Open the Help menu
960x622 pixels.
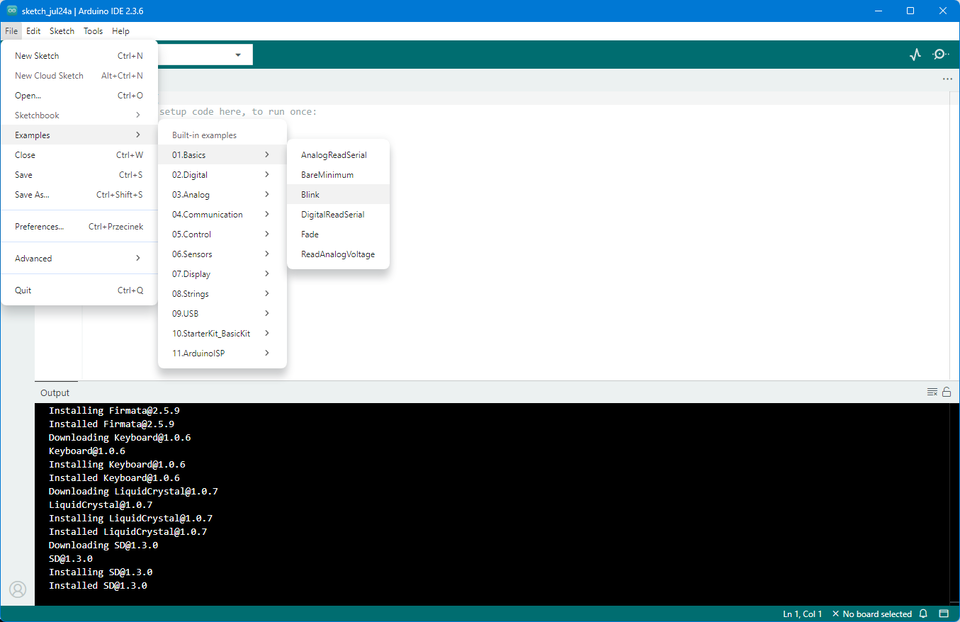pyautogui.click(x=120, y=31)
